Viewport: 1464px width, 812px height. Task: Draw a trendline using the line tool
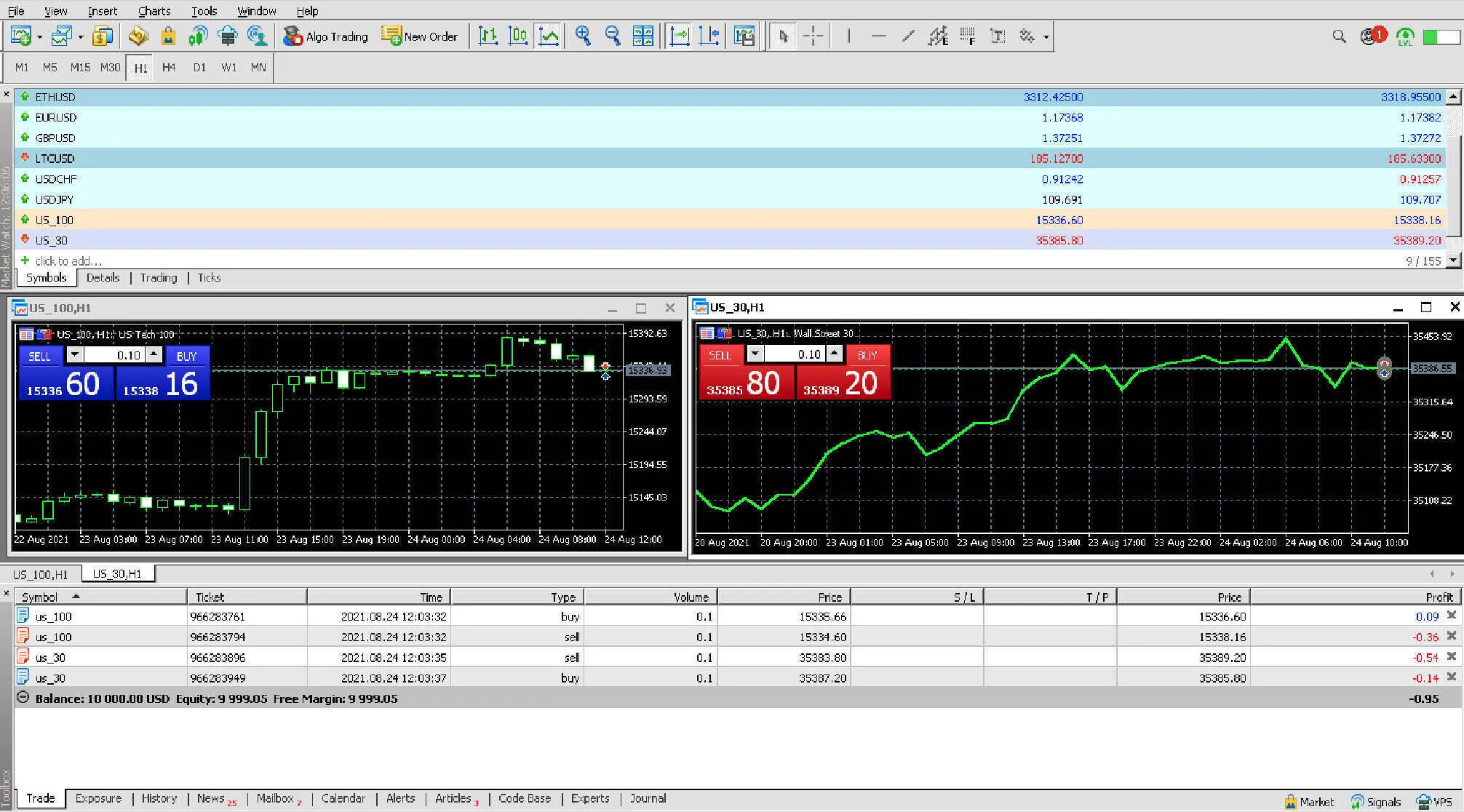(x=909, y=36)
